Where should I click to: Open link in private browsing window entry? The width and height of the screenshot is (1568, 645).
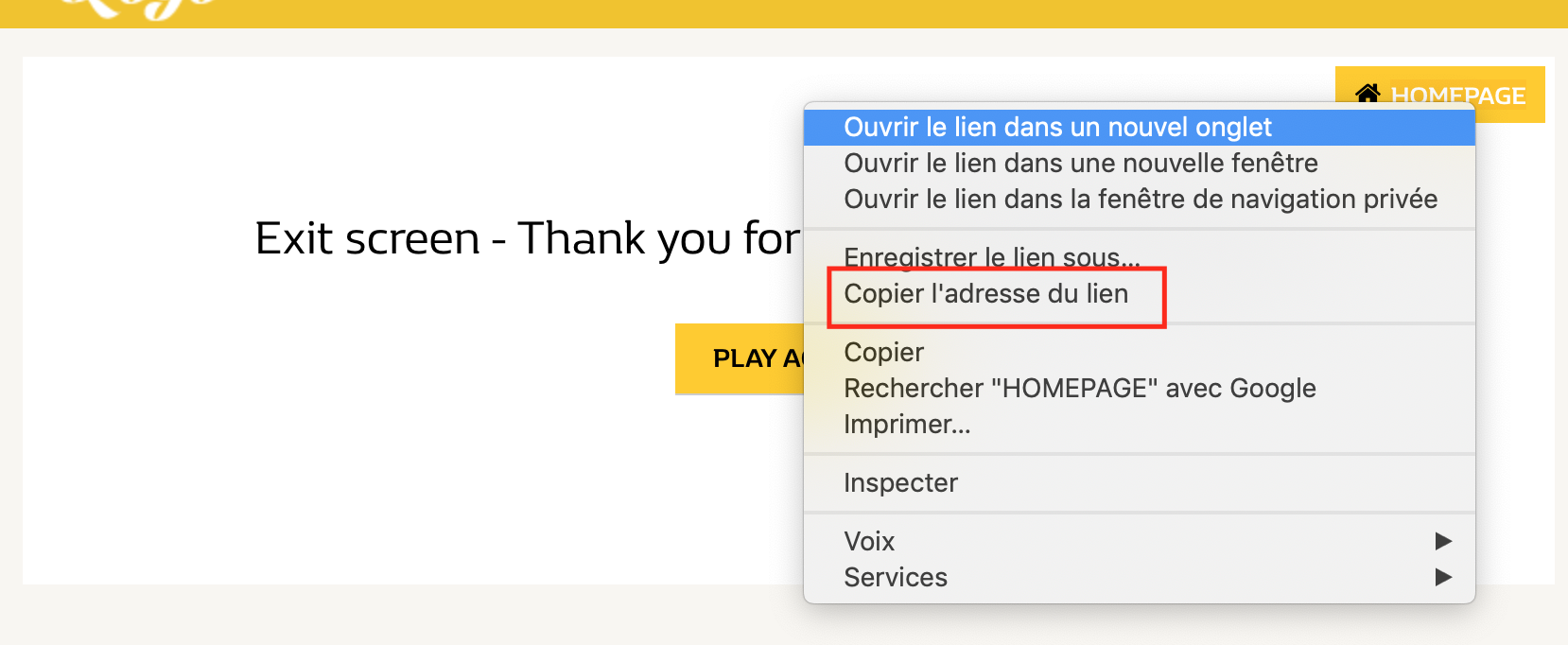tap(1139, 199)
